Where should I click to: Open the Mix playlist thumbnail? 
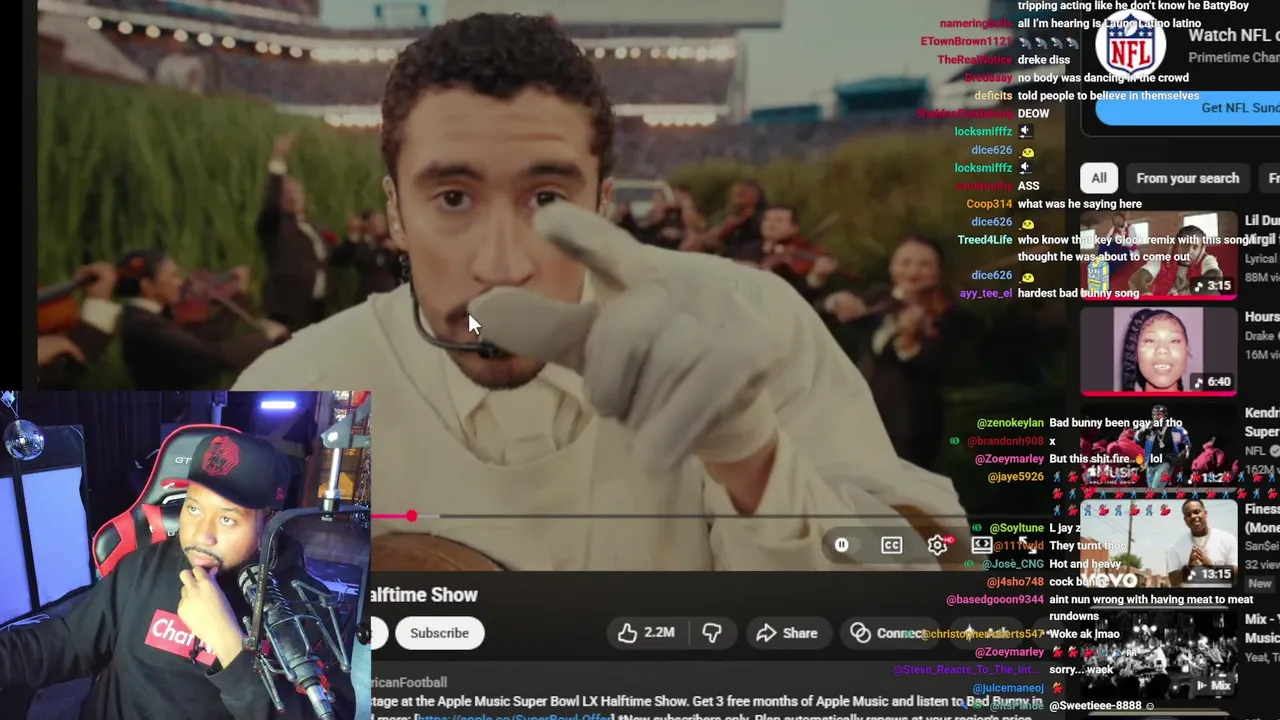pos(1158,653)
